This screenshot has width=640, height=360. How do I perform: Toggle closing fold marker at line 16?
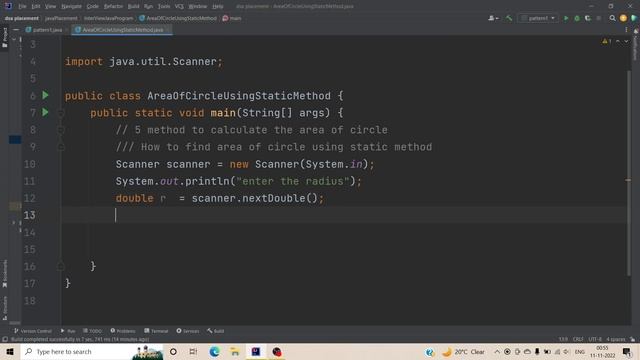coord(60,266)
